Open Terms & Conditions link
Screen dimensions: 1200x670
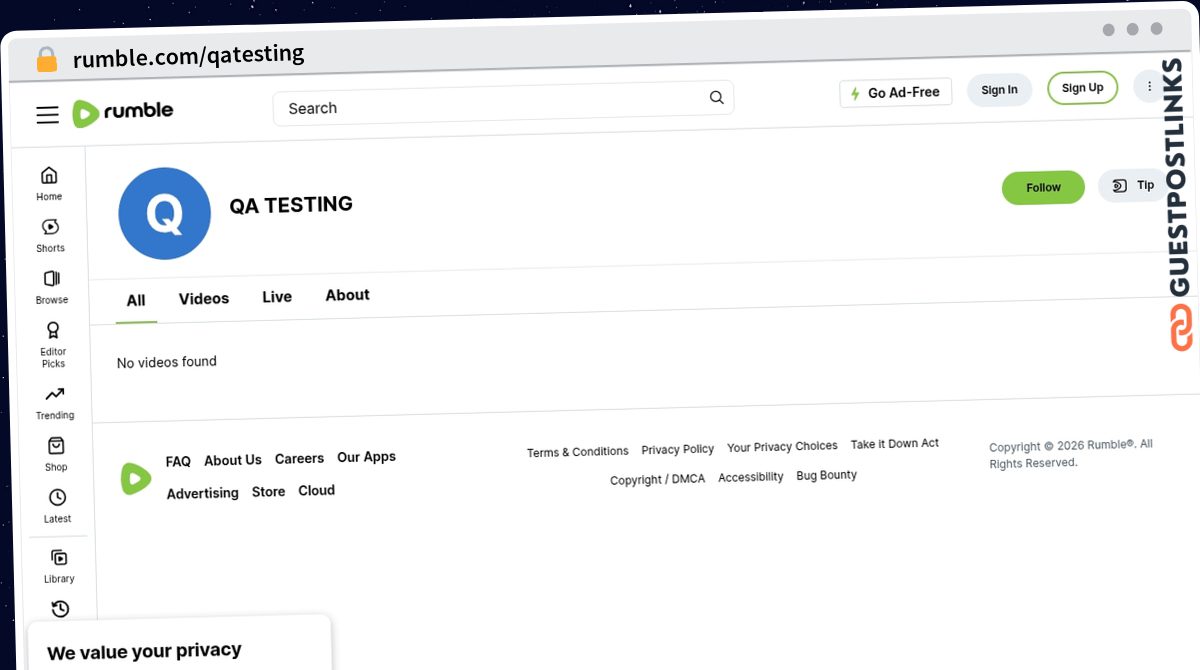(x=578, y=452)
